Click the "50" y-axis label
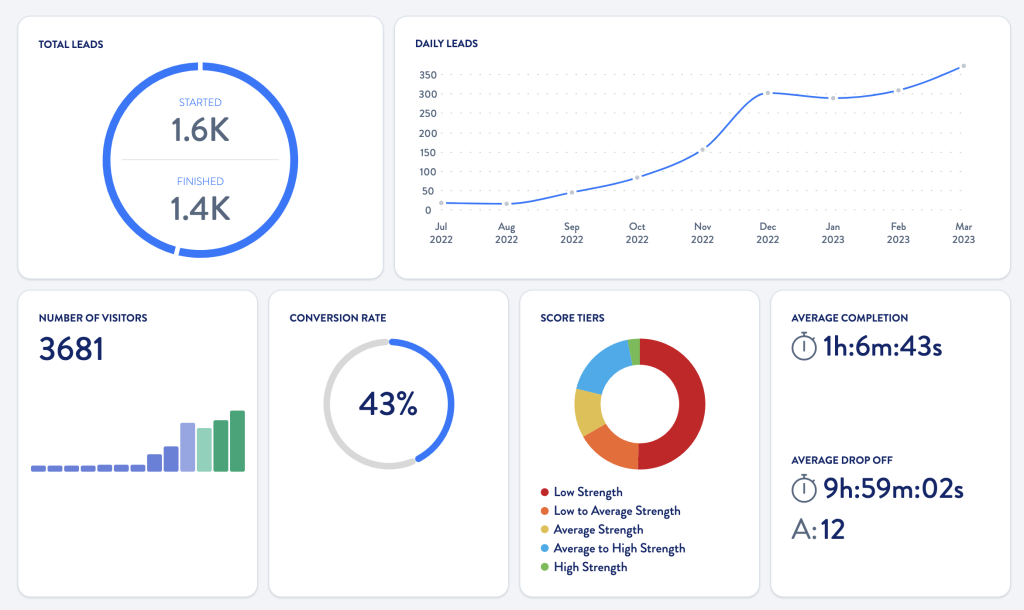The image size is (1024, 610). click(x=428, y=191)
